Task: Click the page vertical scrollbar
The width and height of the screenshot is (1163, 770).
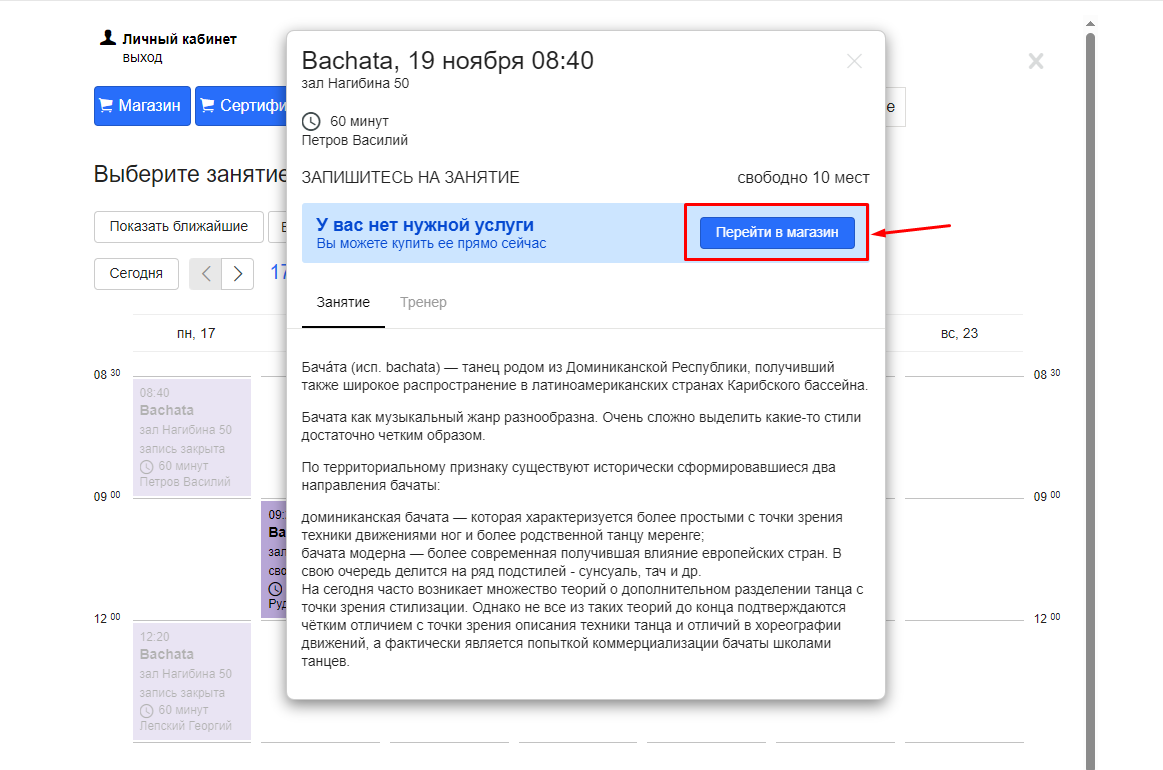Action: point(1090,401)
